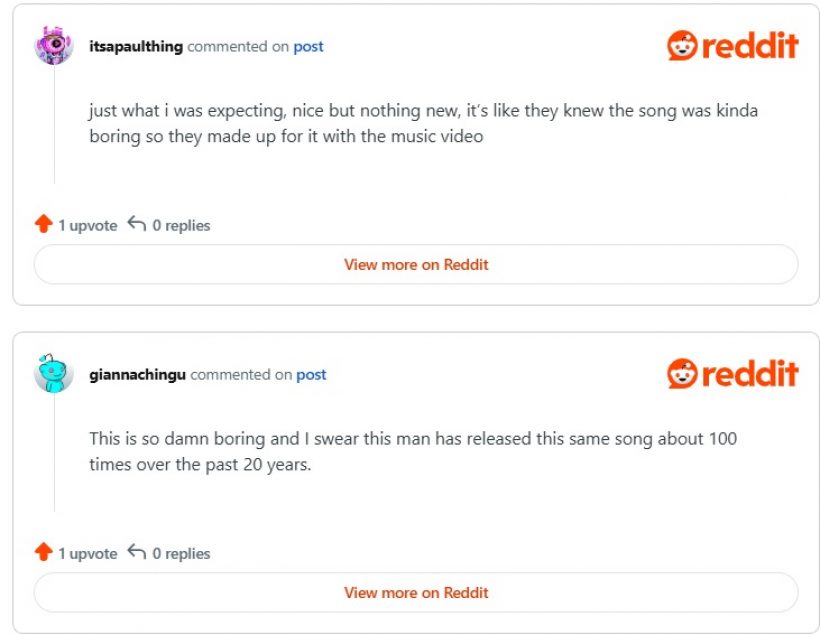Open the giannachingu username link
820x635 pixels.
pos(138,375)
